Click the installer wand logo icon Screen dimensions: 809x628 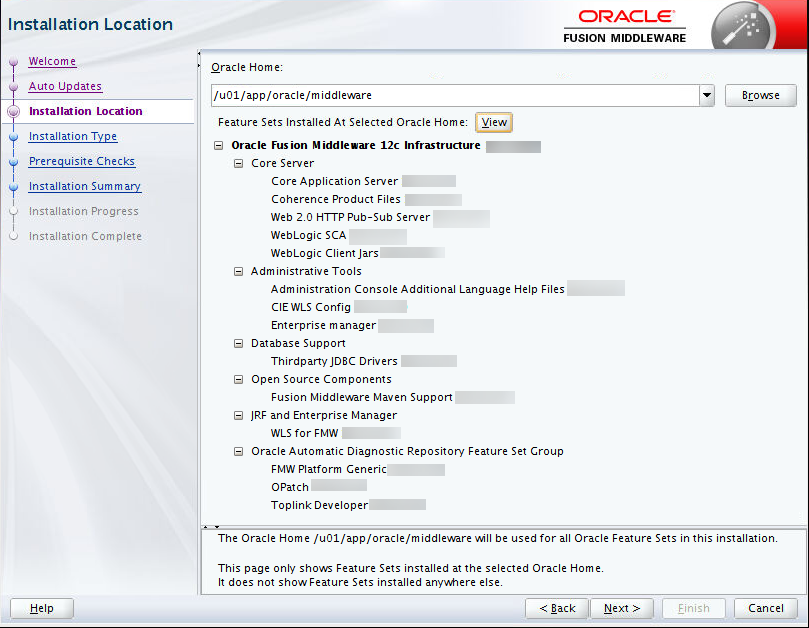[x=741, y=29]
